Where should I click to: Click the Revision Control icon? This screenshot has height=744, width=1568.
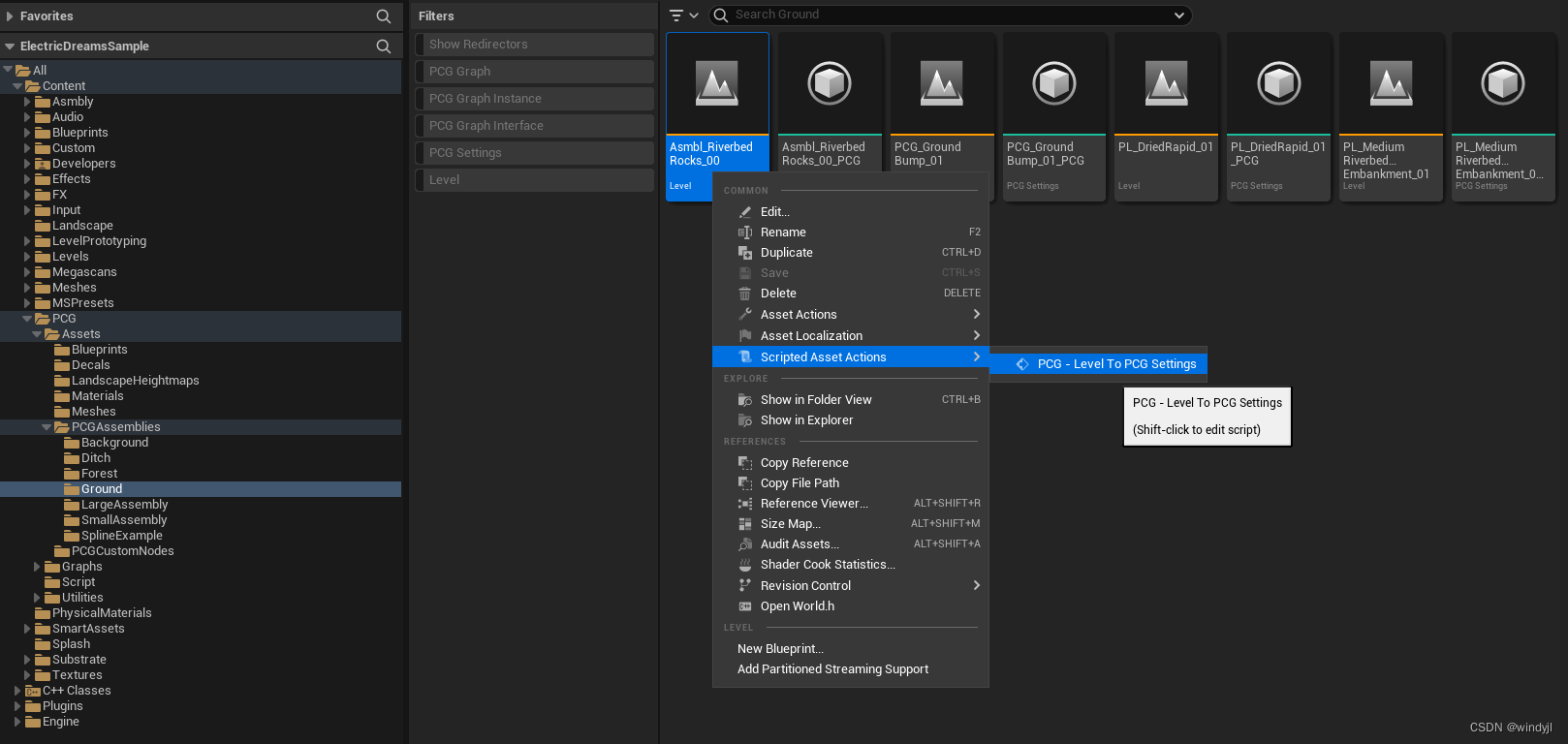click(x=745, y=586)
